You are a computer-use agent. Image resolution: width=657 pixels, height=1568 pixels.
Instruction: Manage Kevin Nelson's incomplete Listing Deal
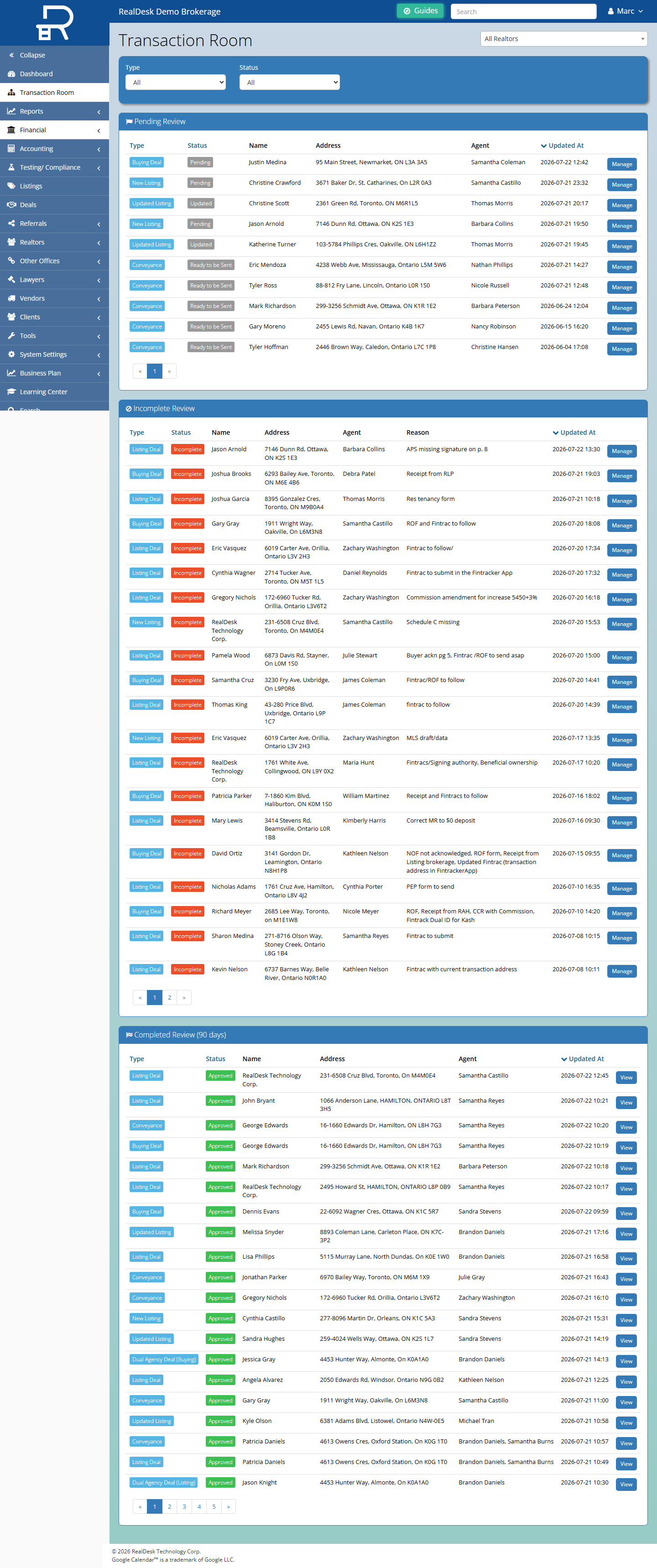622,971
